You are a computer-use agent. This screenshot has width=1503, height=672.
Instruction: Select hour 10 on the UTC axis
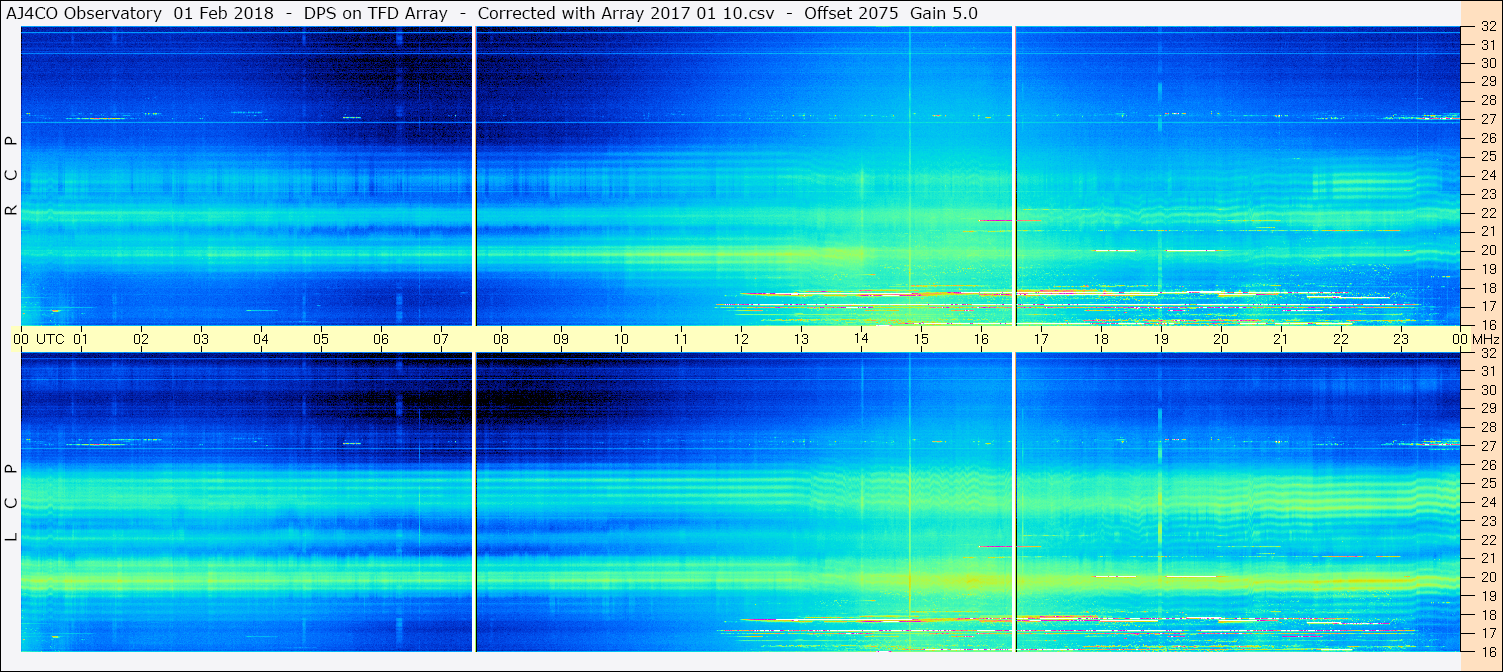tap(621, 339)
